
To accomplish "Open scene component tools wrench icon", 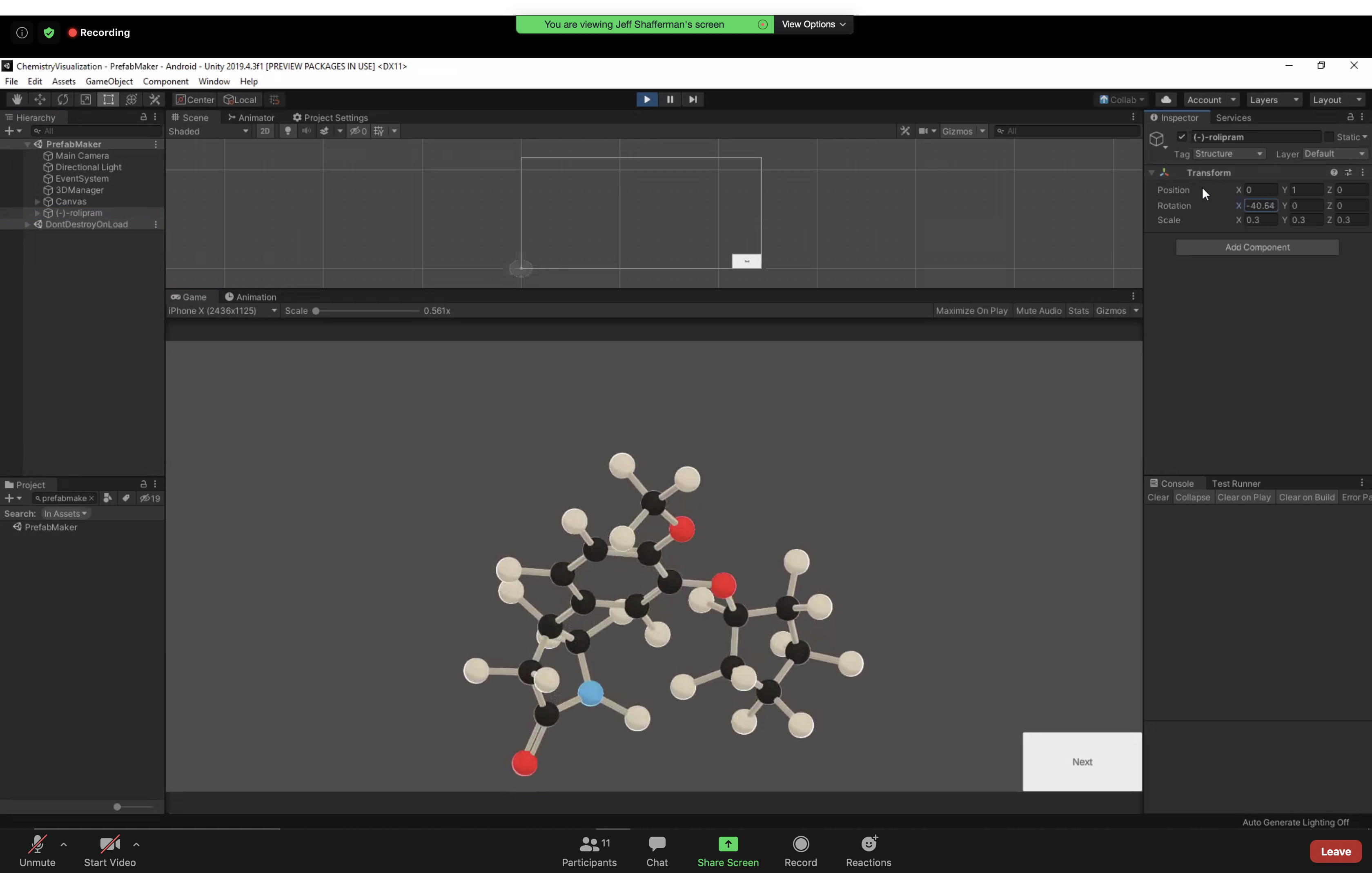I will click(905, 131).
